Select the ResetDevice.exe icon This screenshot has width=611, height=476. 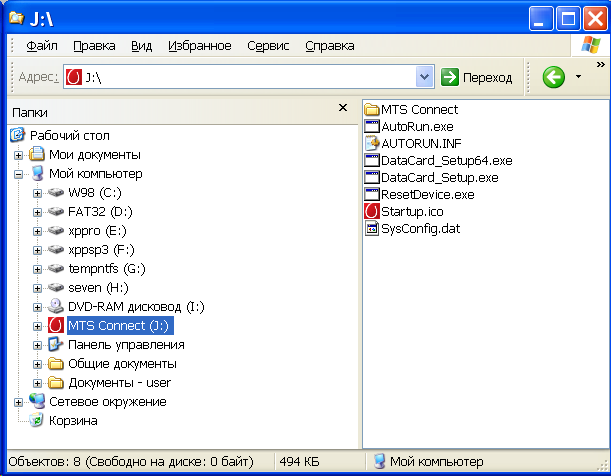(372, 194)
